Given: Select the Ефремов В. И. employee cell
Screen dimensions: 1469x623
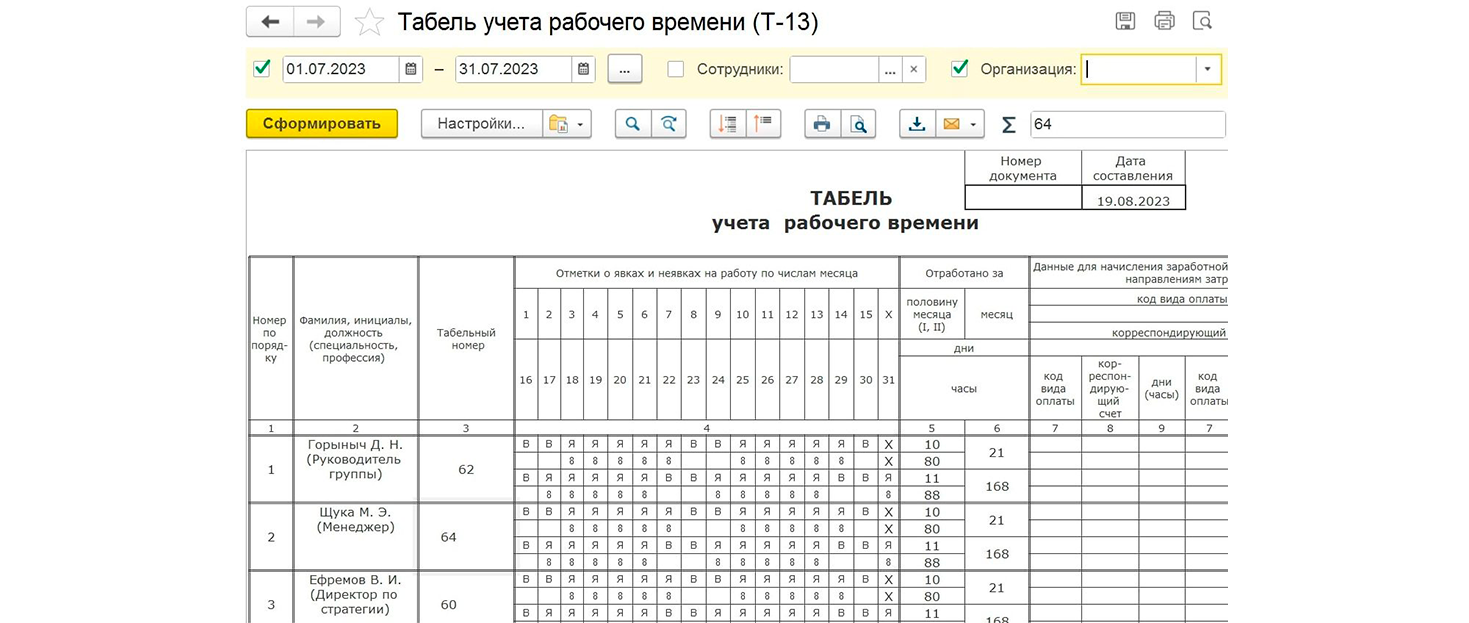Looking at the screenshot, I should click(x=355, y=597).
